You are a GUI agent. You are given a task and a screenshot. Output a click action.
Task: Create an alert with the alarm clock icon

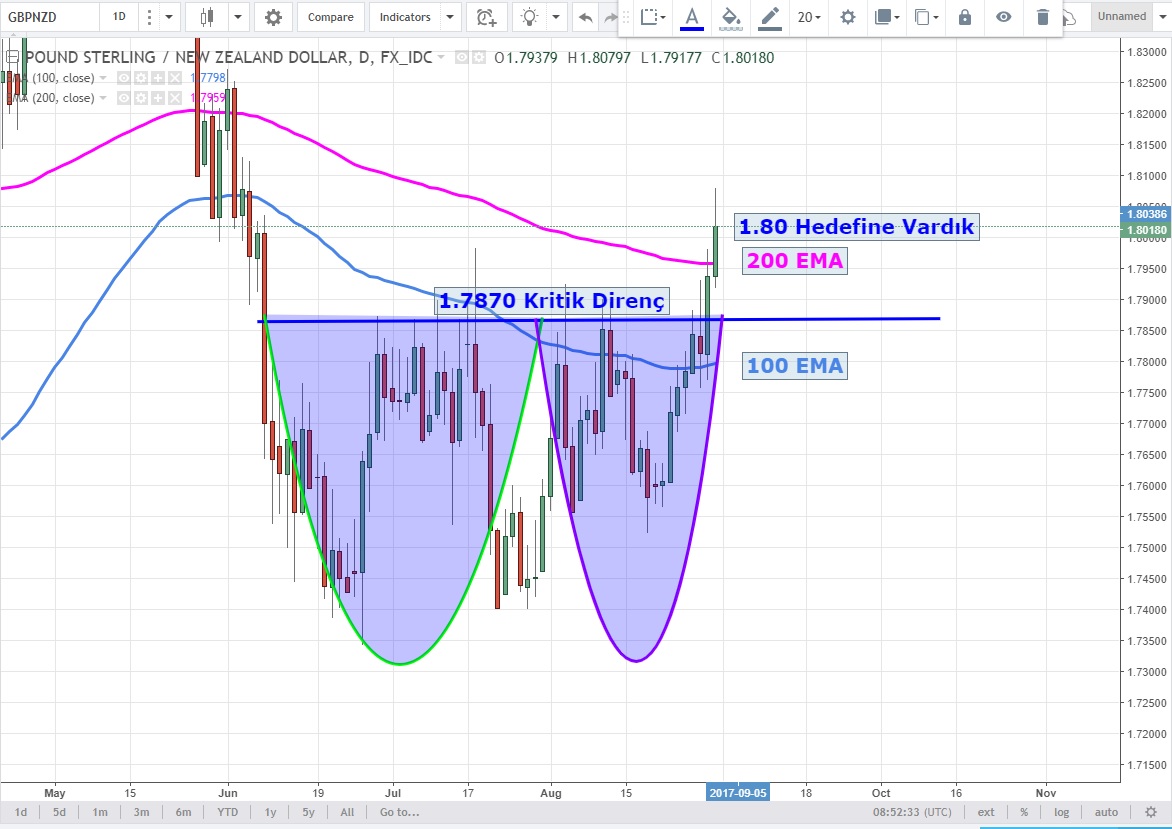point(486,17)
